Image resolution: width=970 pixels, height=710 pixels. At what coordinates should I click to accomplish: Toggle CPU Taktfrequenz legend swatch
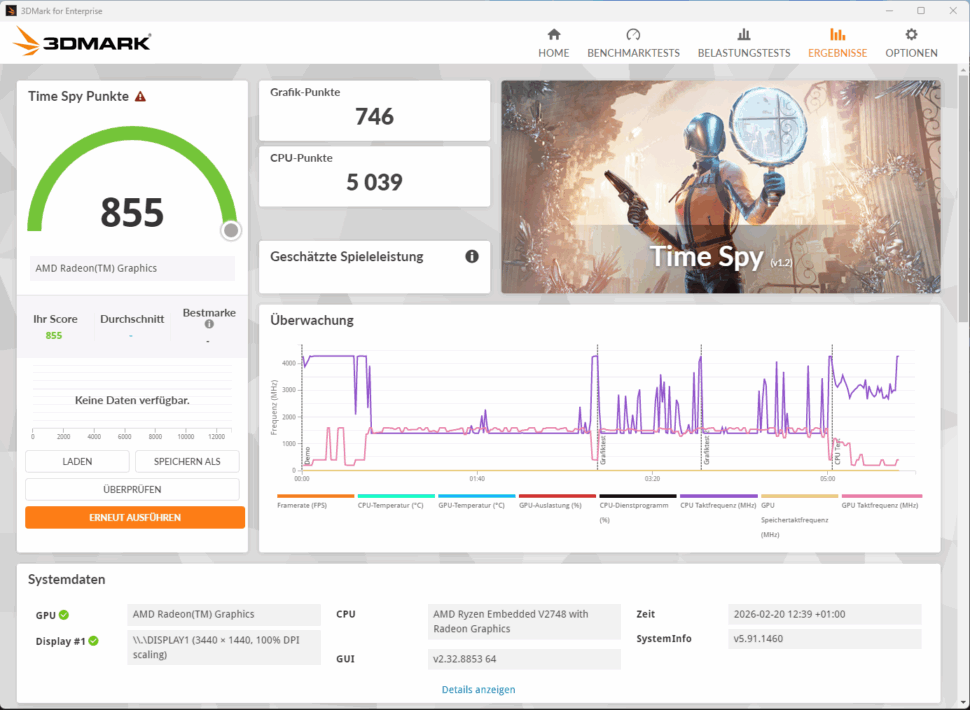pyautogui.click(x=718, y=496)
